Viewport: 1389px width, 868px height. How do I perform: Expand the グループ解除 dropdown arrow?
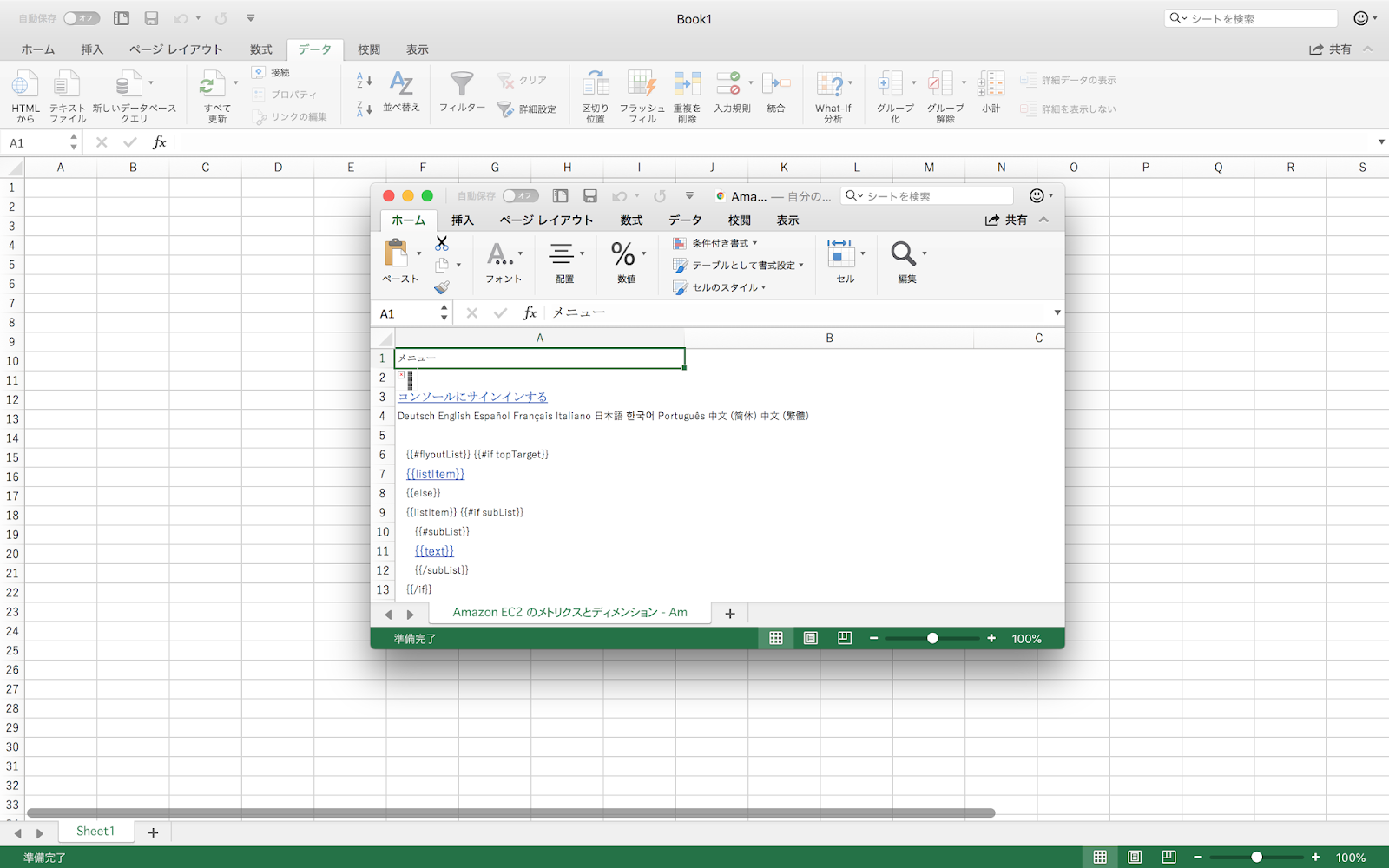click(964, 83)
